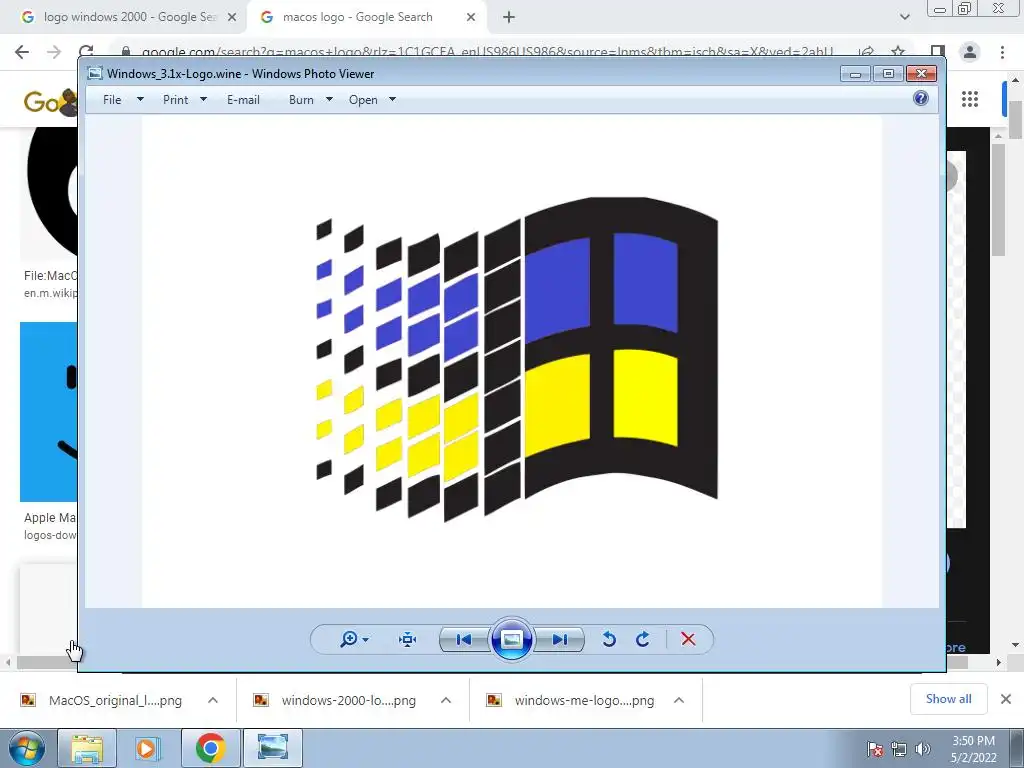Open Windows Media Player from taskbar
The image size is (1024, 768).
pyautogui.click(x=147, y=748)
